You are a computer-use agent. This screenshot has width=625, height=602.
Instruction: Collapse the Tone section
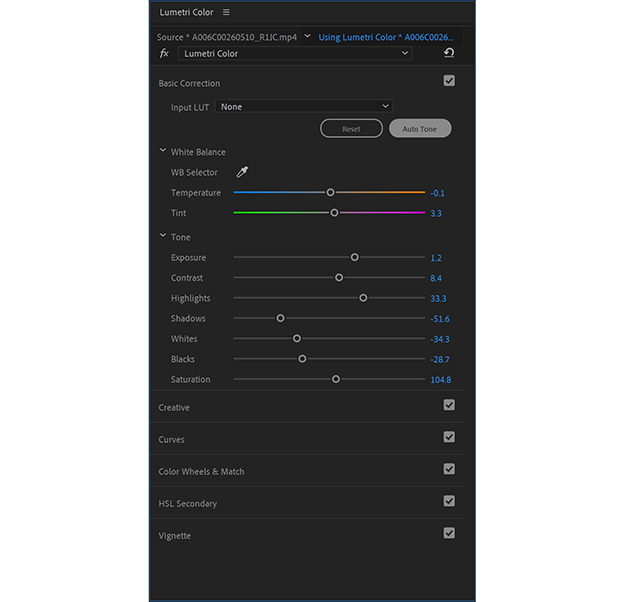[163, 237]
